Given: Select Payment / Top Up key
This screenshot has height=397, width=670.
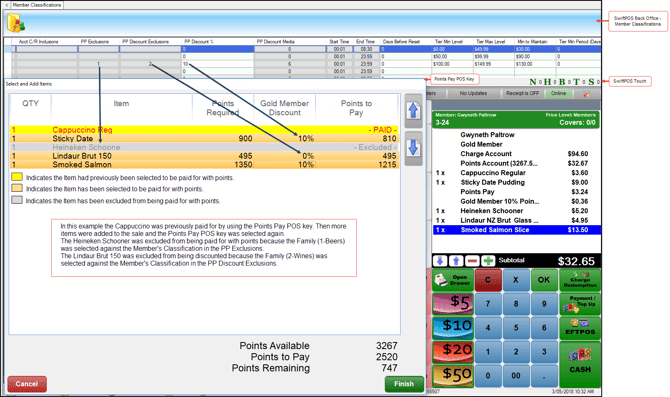Looking at the screenshot, I should [580, 304].
